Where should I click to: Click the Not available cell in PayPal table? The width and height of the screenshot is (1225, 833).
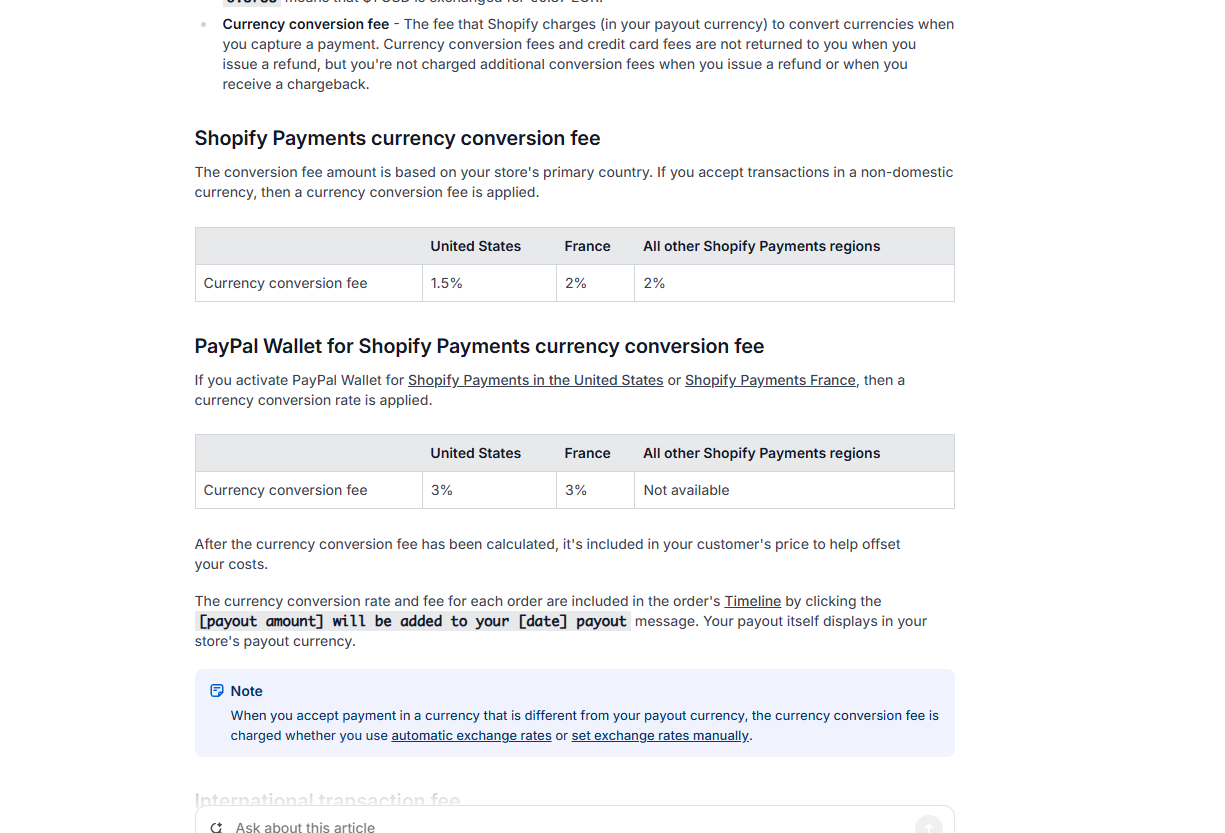[686, 490]
